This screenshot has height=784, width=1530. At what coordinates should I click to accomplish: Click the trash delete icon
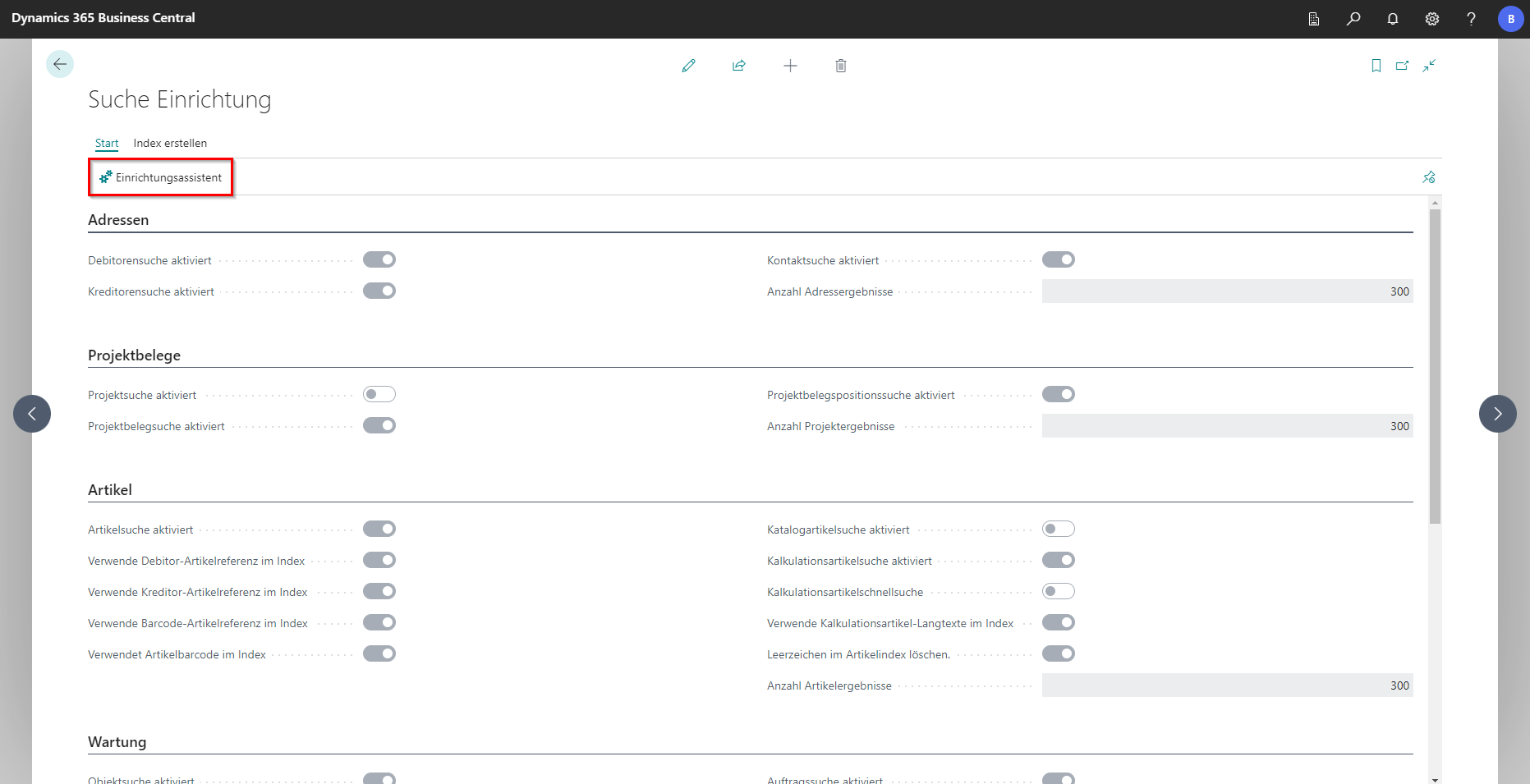tap(841, 66)
